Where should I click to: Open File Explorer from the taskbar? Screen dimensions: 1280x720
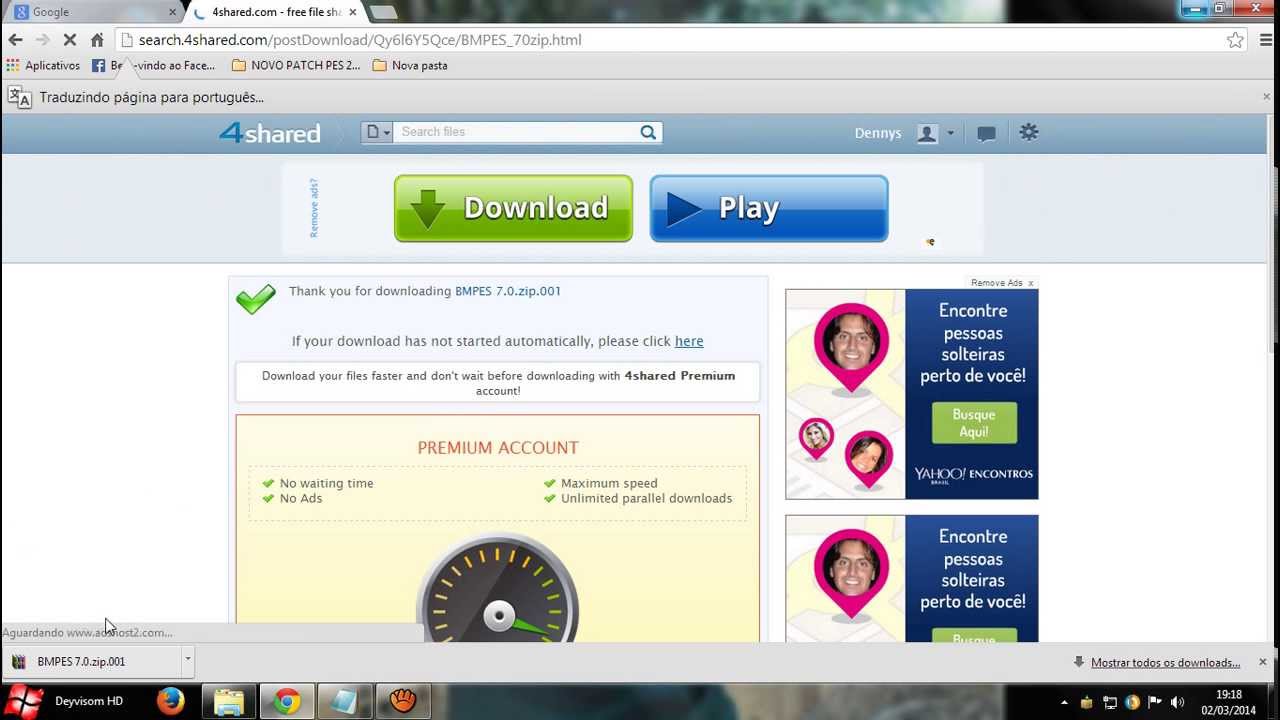pyautogui.click(x=229, y=701)
